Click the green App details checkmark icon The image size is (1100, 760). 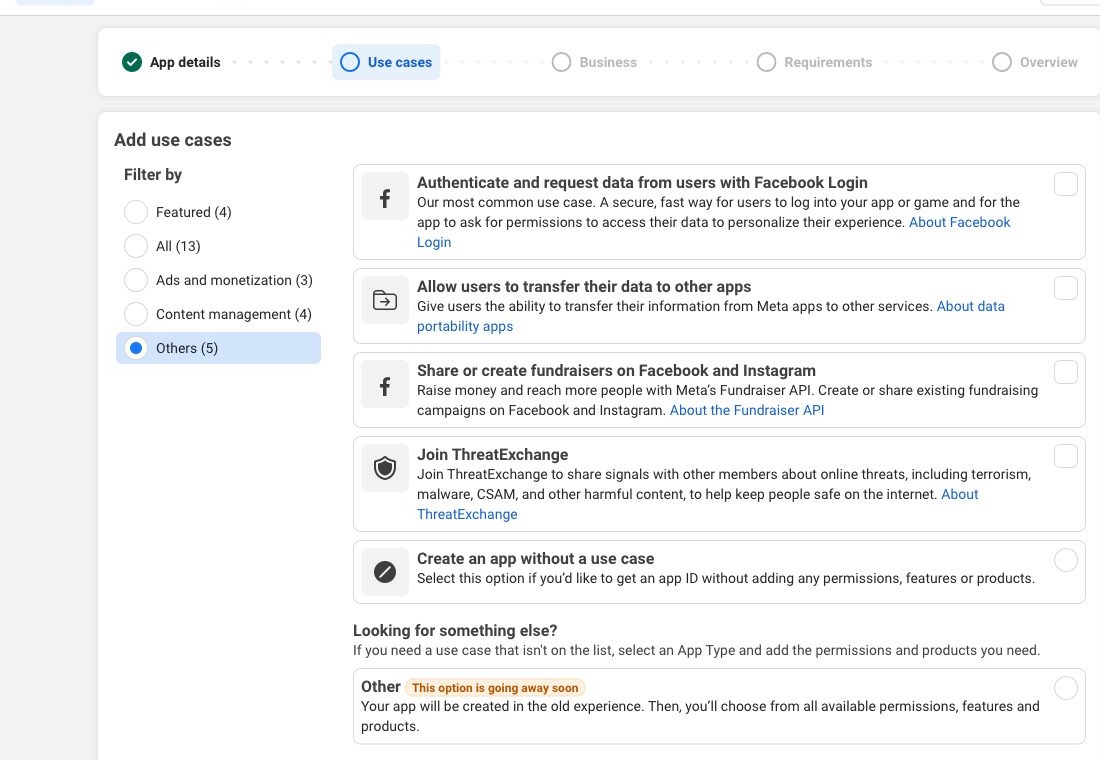pos(132,62)
